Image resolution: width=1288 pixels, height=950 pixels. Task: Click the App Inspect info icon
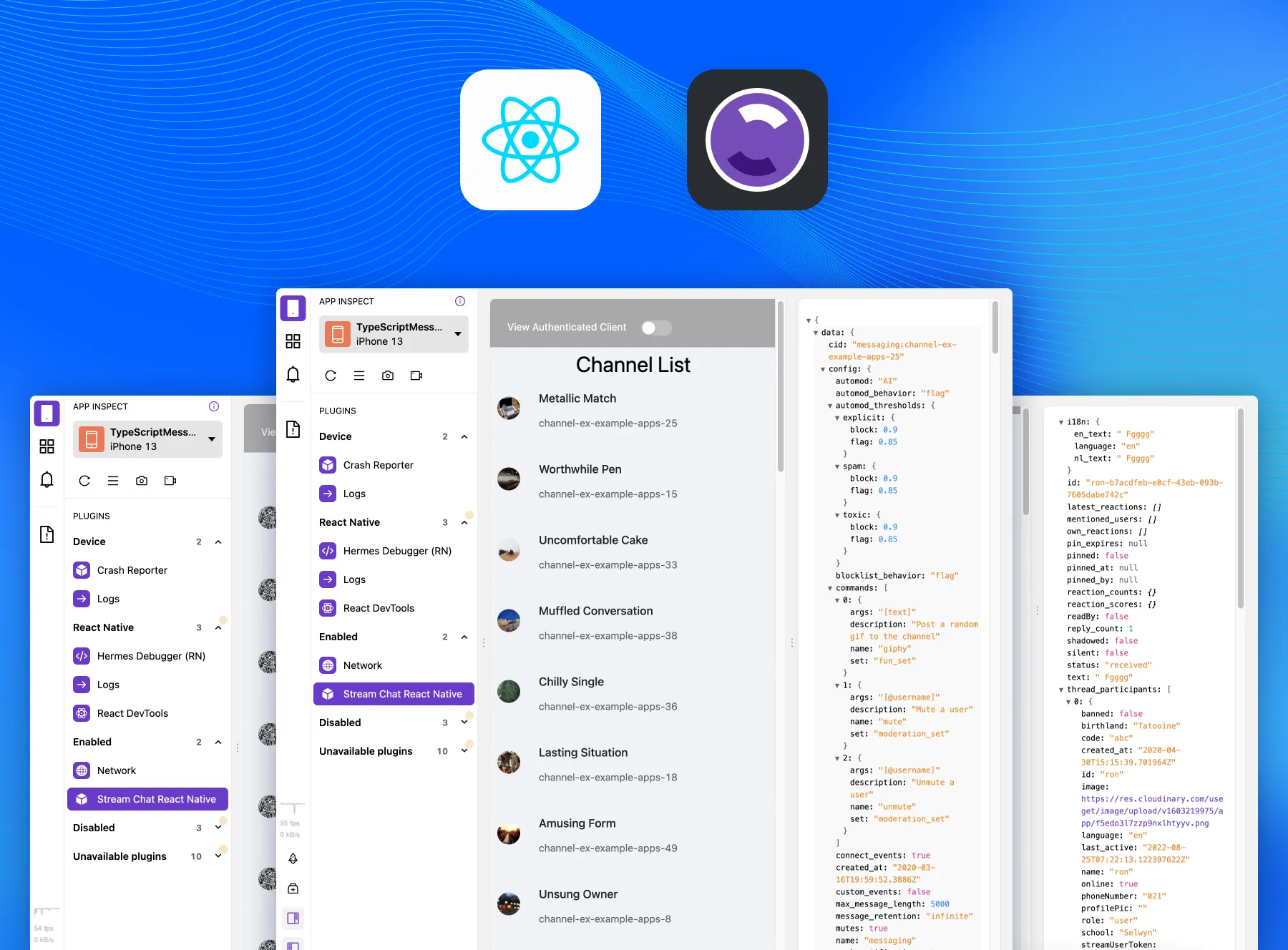(x=460, y=301)
